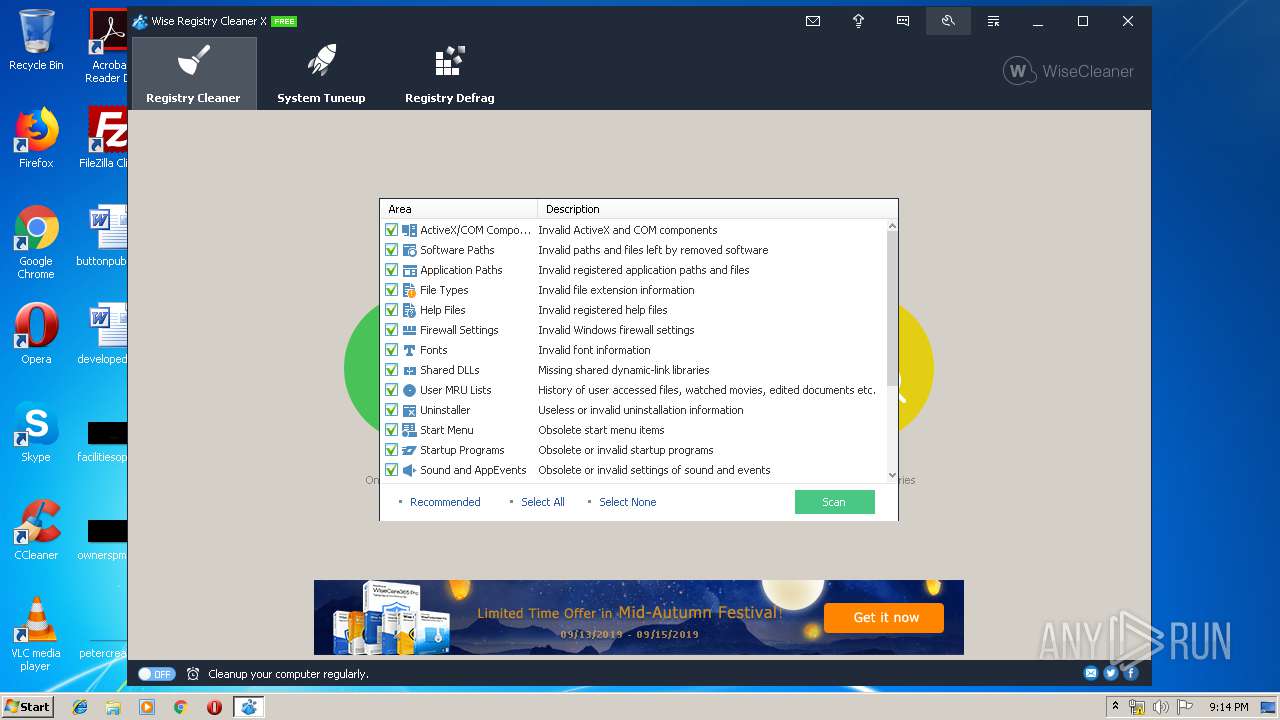This screenshot has width=1280, height=720.
Task: Open the feedback chat bubble icon
Action: pos(903,21)
